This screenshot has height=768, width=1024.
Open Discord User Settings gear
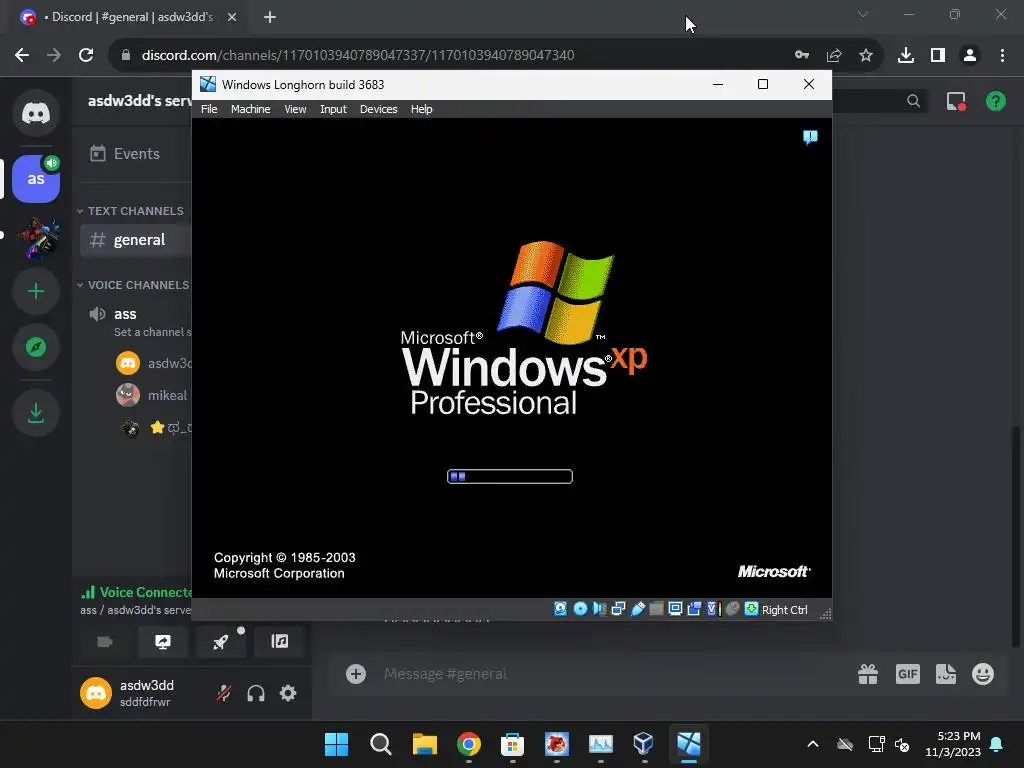[288, 693]
